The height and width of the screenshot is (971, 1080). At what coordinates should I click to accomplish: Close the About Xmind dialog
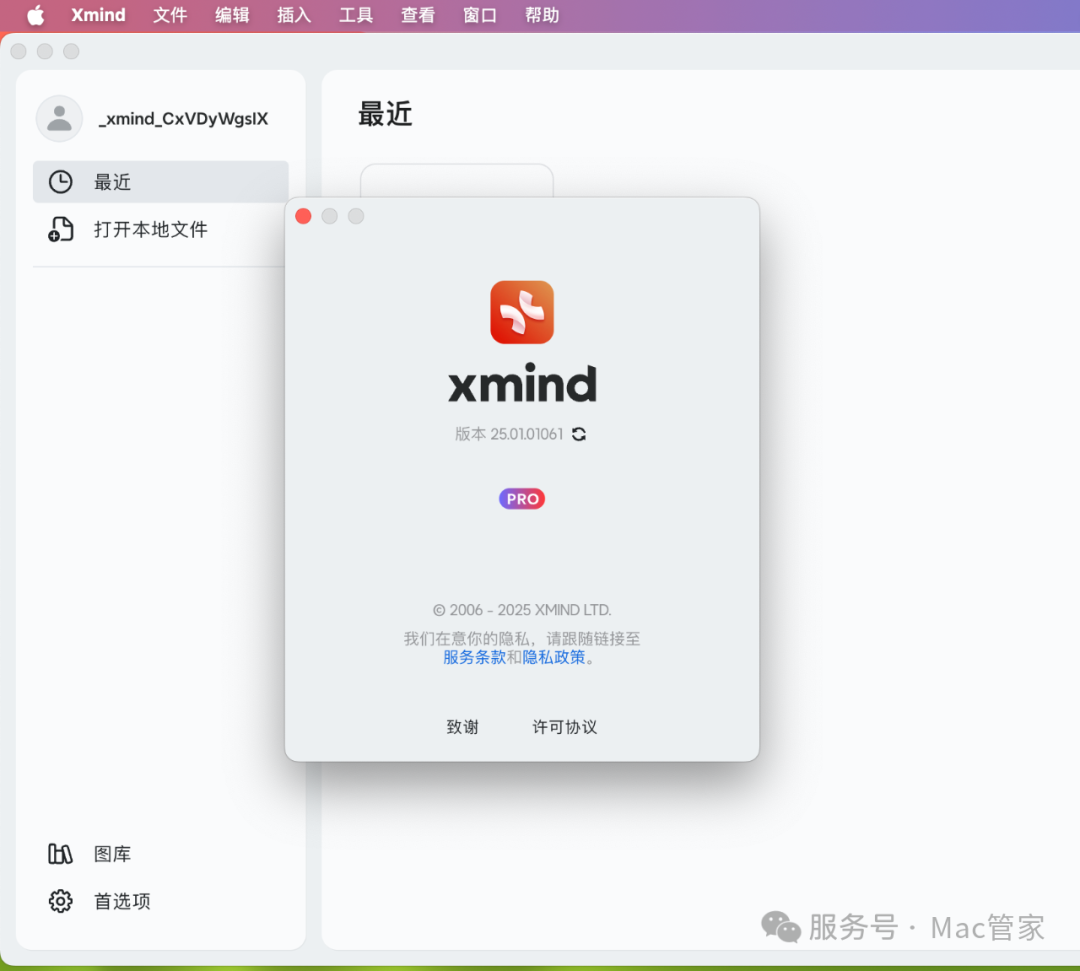303,216
